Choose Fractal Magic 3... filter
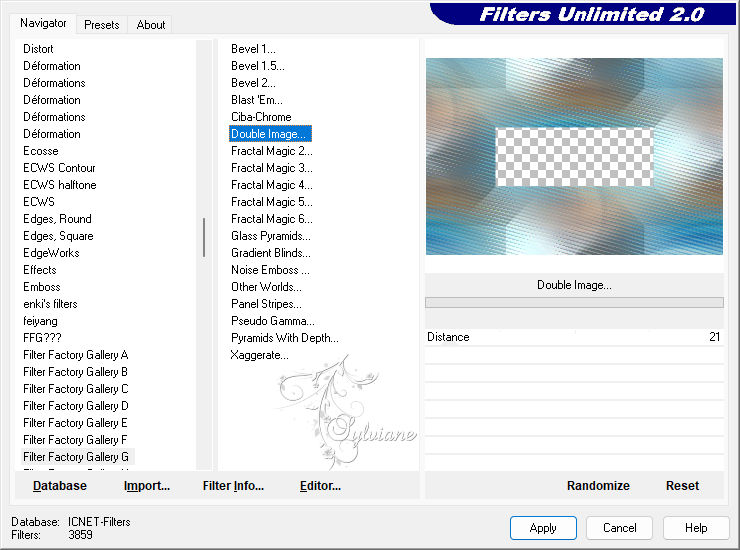The image size is (740, 550). coord(271,168)
